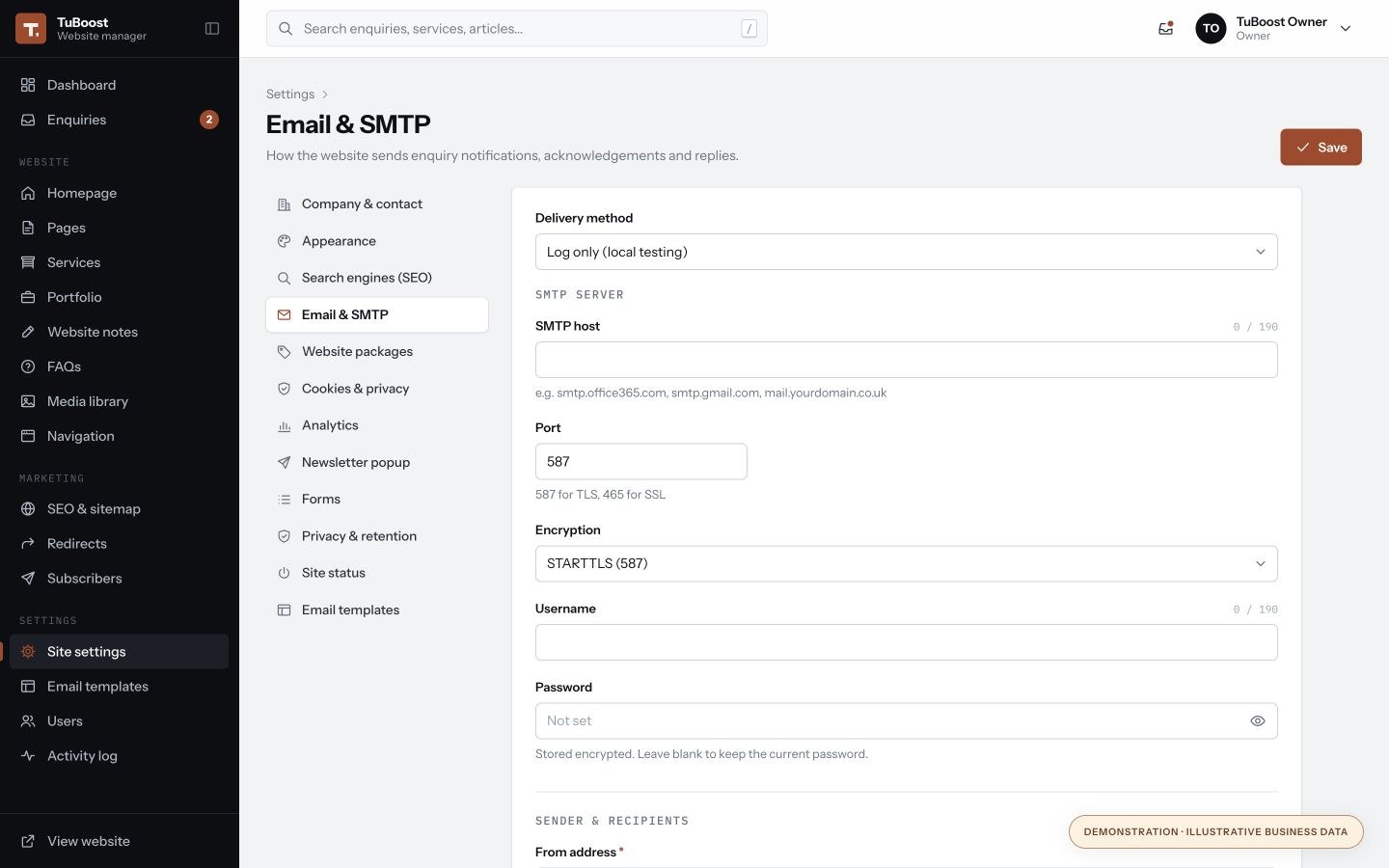Screen dimensions: 1389x868
Task: Click the slash shortcut key hint
Action: click(x=749, y=29)
